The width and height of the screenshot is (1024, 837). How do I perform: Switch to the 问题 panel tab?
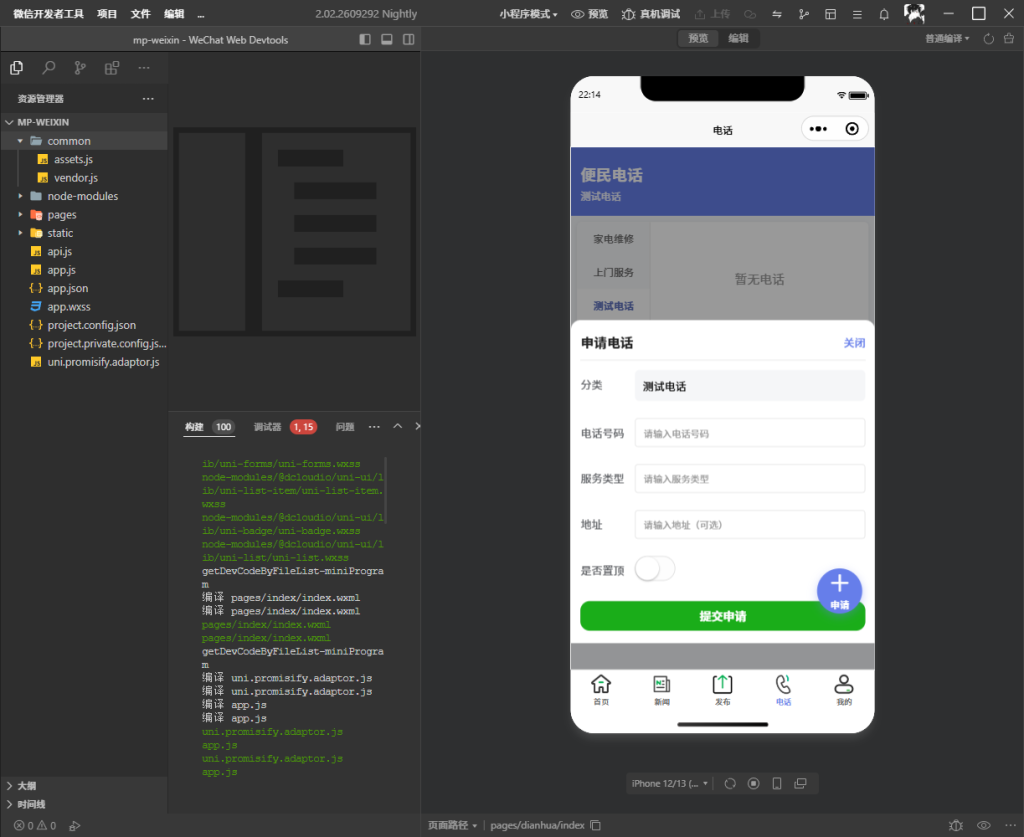[x=345, y=427]
